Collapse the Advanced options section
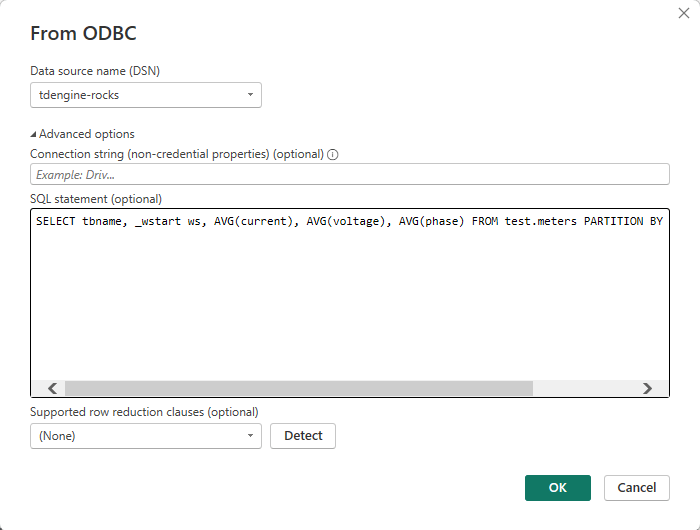 82,134
